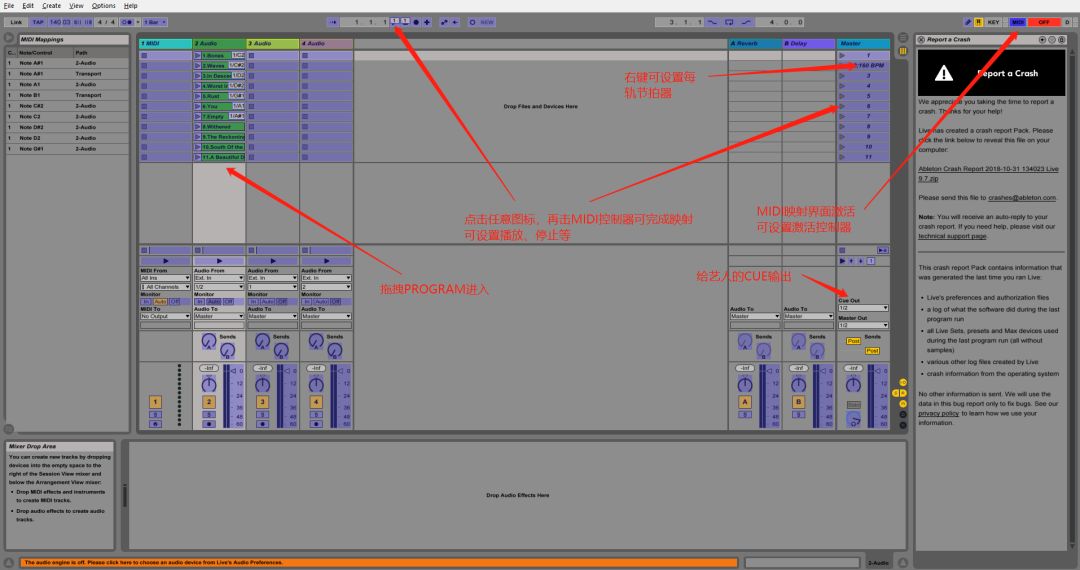Toggle the Draw Mode pencil icon
Image resolution: width=1080 pixels, height=570 pixels.
click(968, 22)
